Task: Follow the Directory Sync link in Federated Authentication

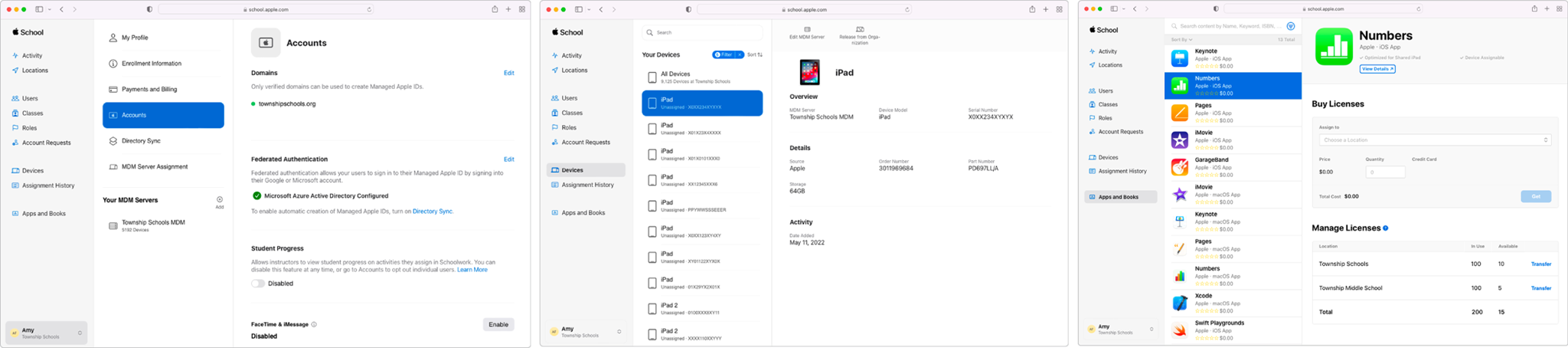Action: point(433,212)
